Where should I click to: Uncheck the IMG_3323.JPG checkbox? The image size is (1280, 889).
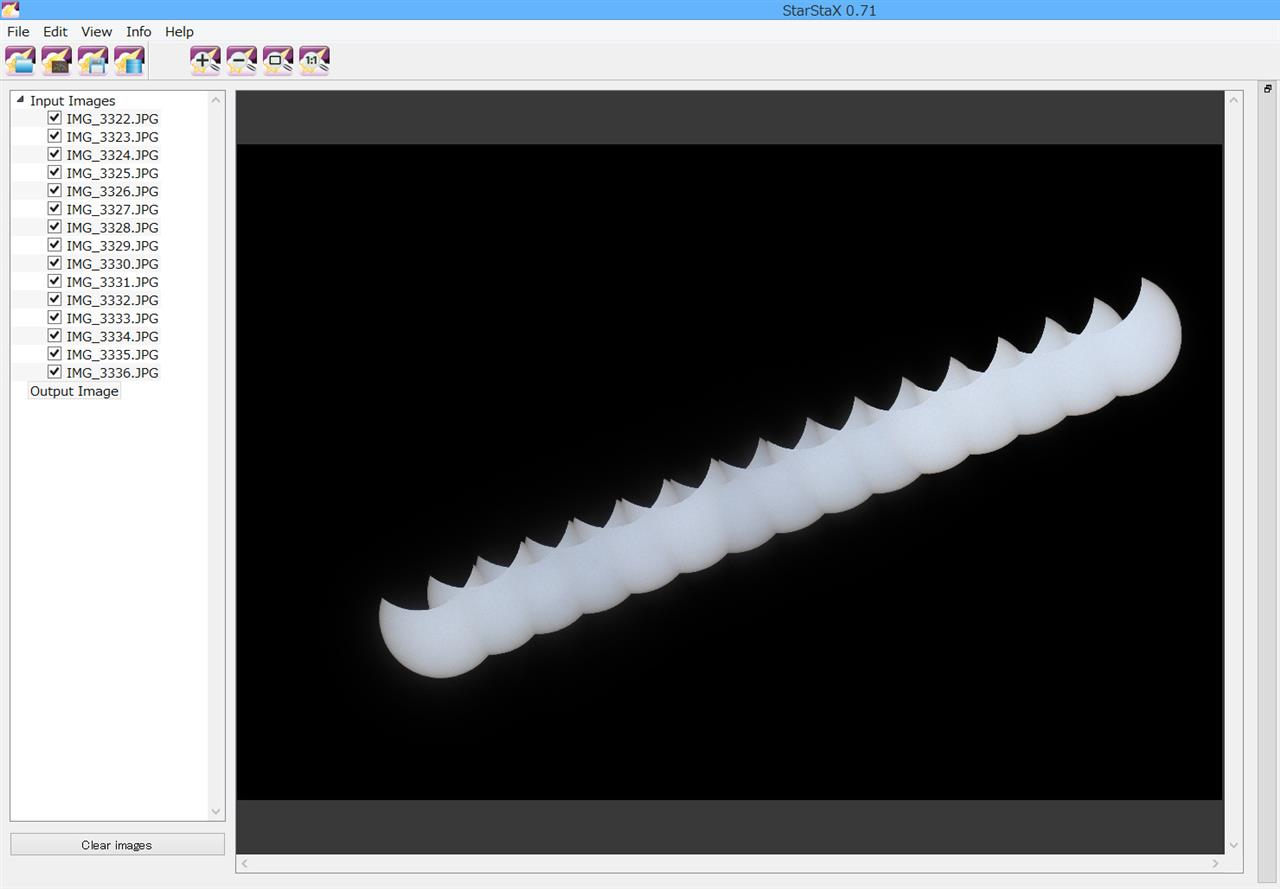pos(54,136)
